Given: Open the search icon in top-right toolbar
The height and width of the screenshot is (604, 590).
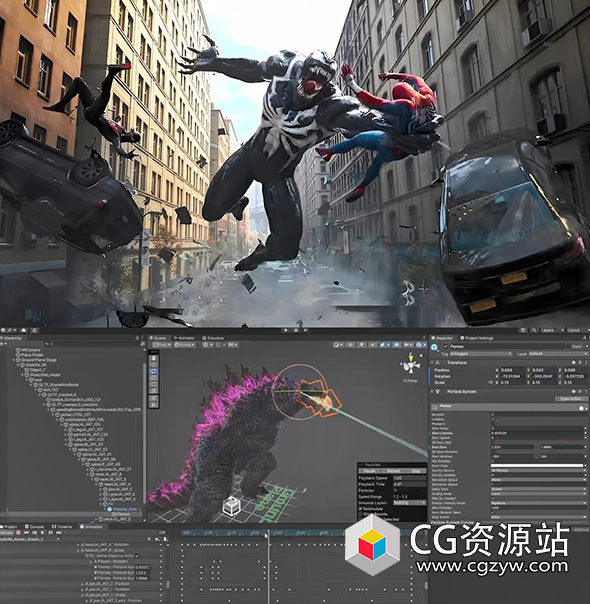Looking at the screenshot, I should coord(534,330).
